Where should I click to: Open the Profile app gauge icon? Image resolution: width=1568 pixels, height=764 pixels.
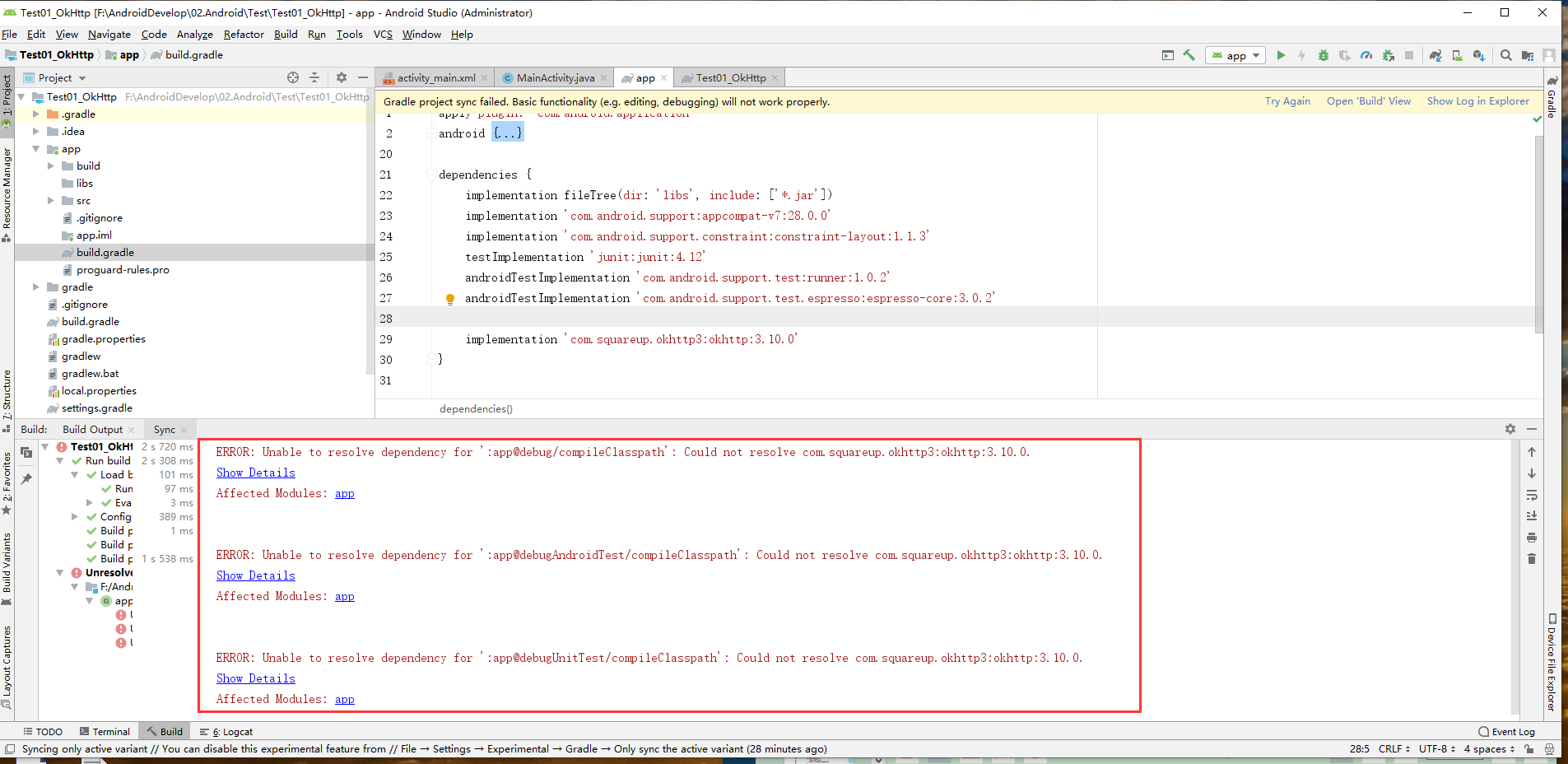click(1366, 55)
